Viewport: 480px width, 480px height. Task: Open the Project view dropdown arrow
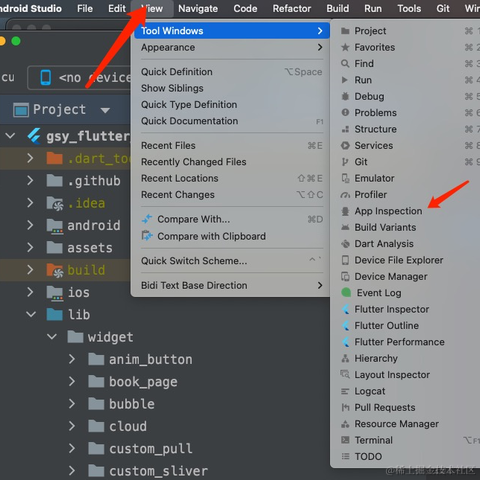click(105, 110)
